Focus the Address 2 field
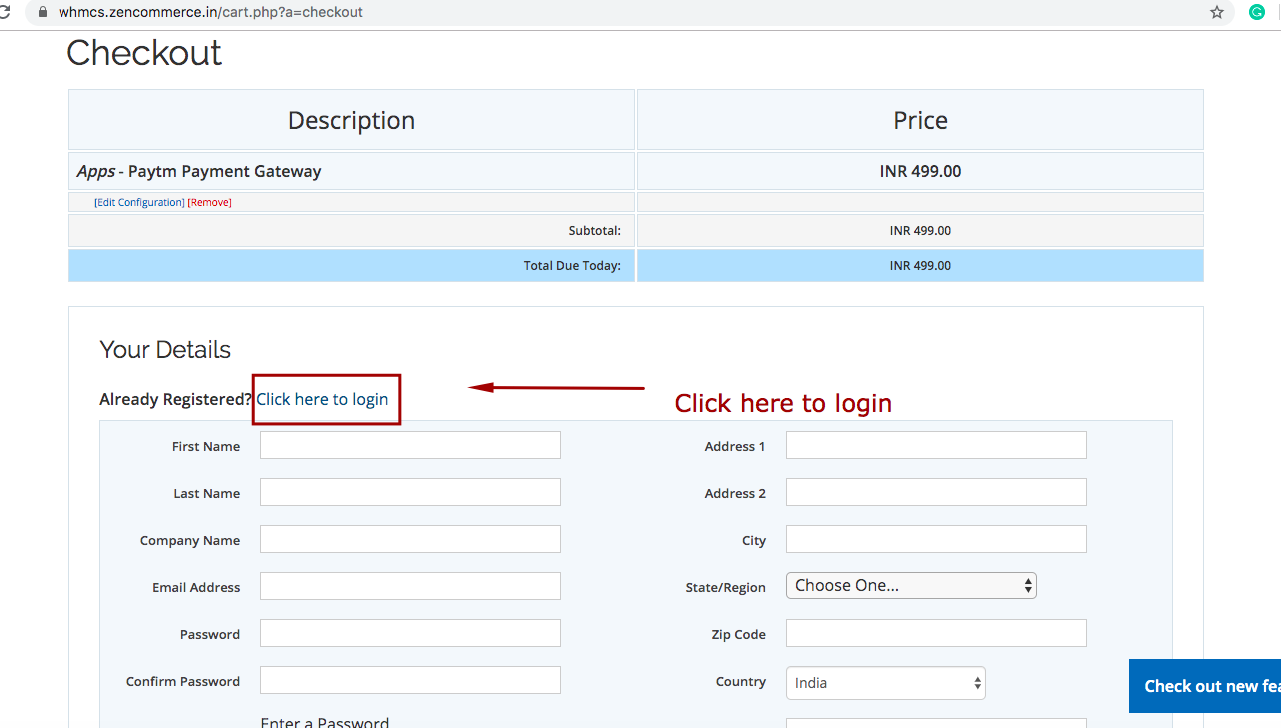Image resolution: width=1281 pixels, height=728 pixels. click(x=936, y=492)
